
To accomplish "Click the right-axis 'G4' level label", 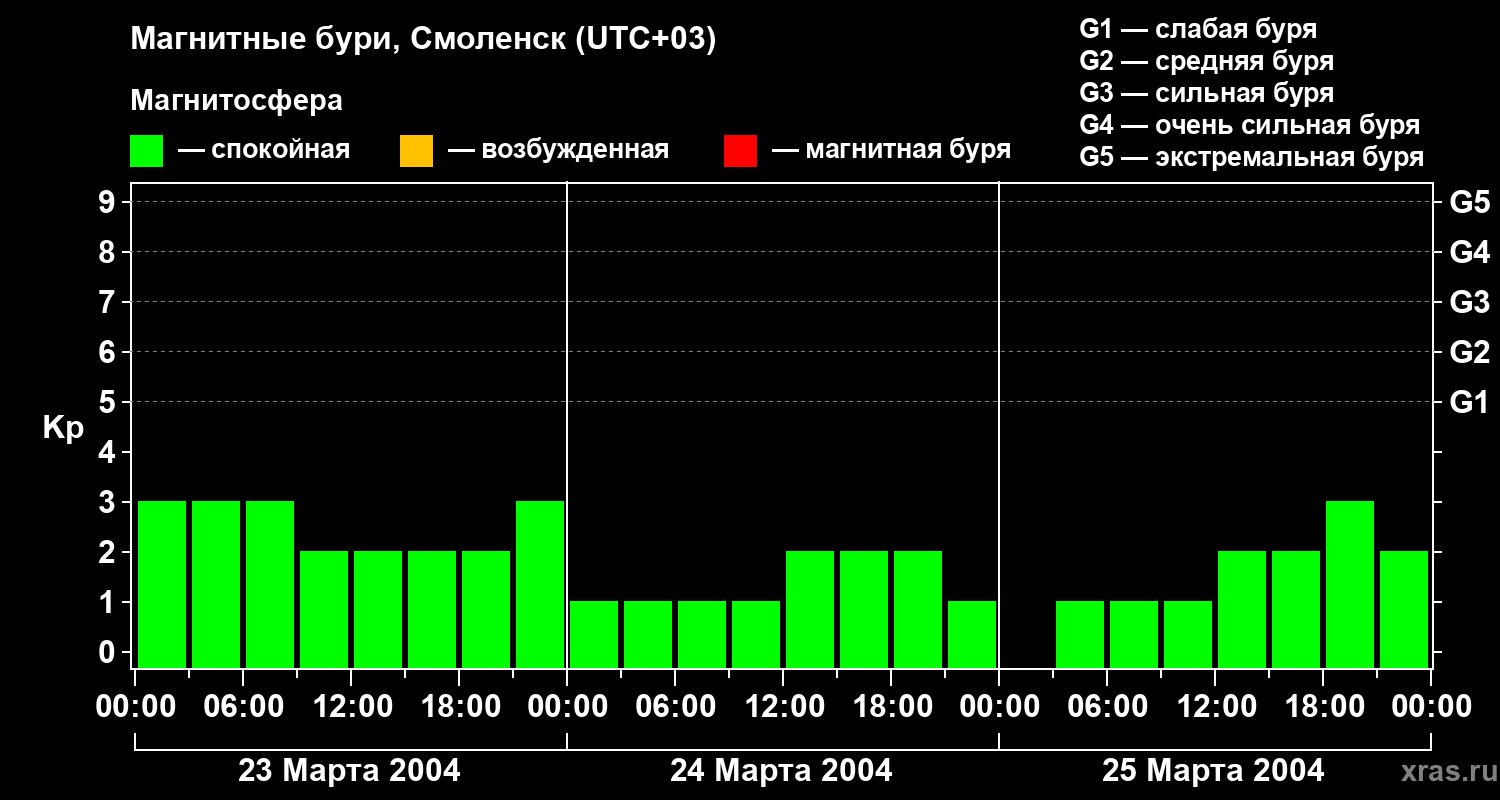I will point(1470,252).
